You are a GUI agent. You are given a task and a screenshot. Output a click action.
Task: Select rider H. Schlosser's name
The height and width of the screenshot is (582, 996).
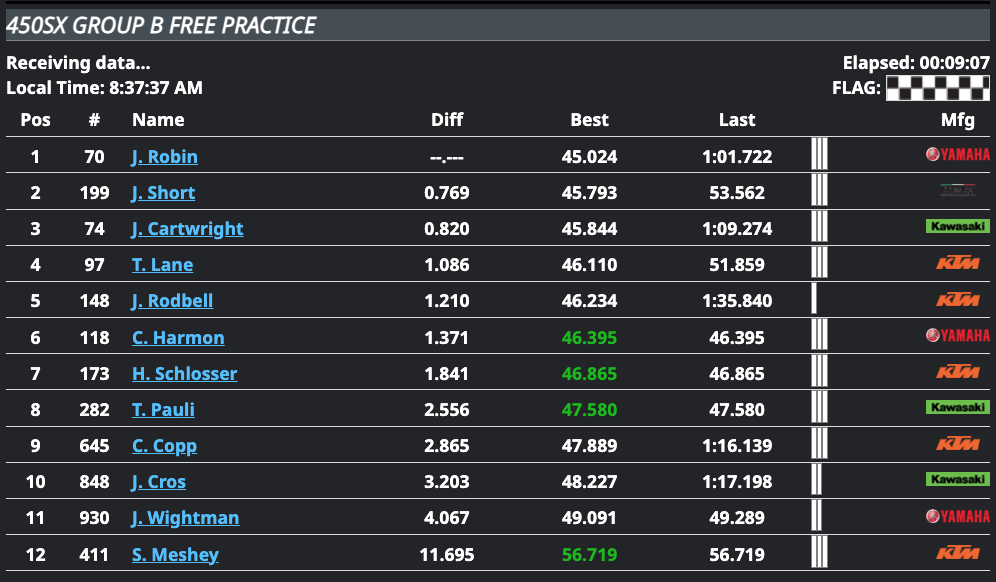pyautogui.click(x=184, y=374)
